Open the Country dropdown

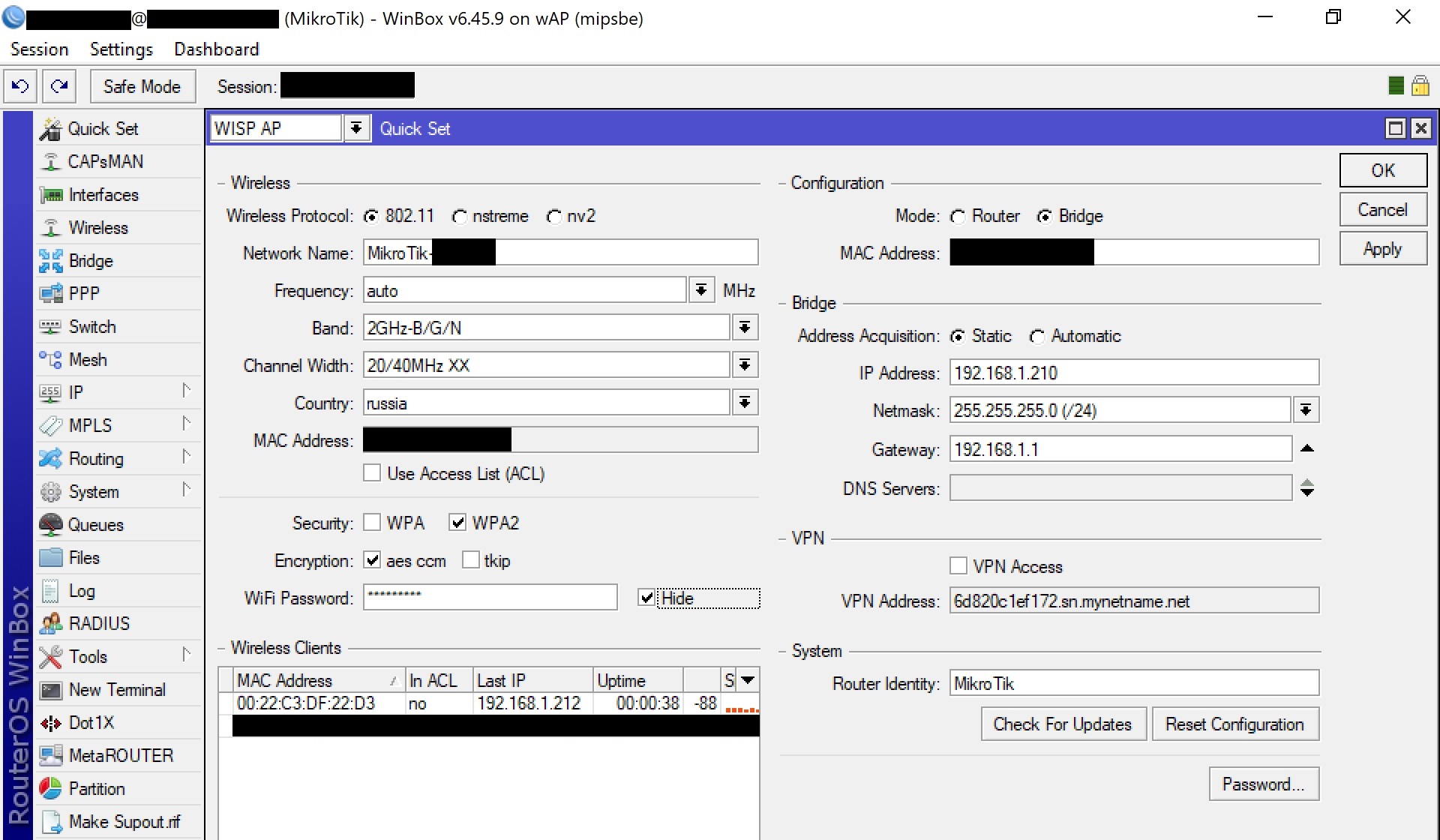coord(745,403)
